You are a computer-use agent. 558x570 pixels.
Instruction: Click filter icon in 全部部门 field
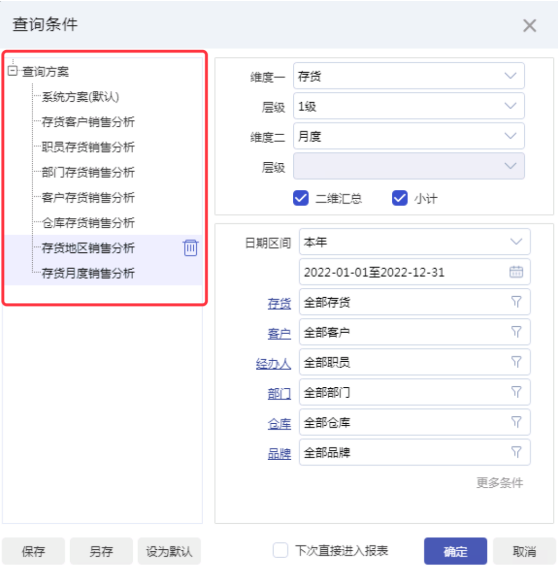(516, 392)
